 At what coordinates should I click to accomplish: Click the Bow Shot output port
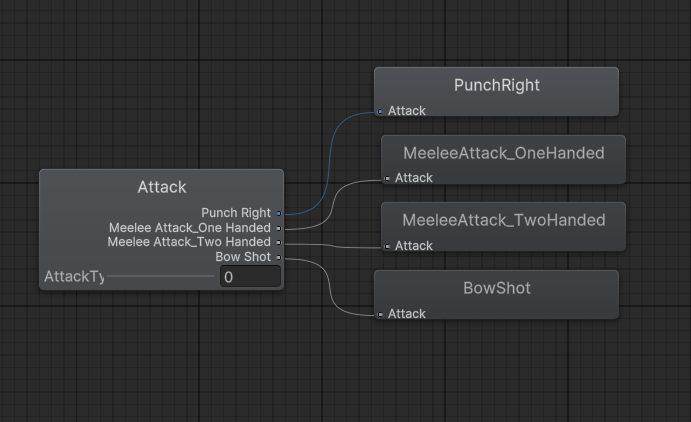click(279, 257)
